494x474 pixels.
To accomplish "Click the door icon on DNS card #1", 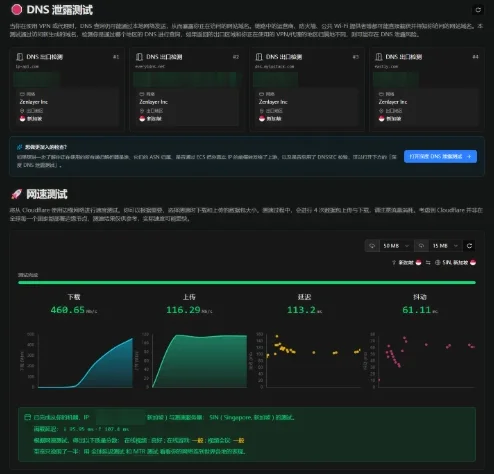I will [20, 57].
